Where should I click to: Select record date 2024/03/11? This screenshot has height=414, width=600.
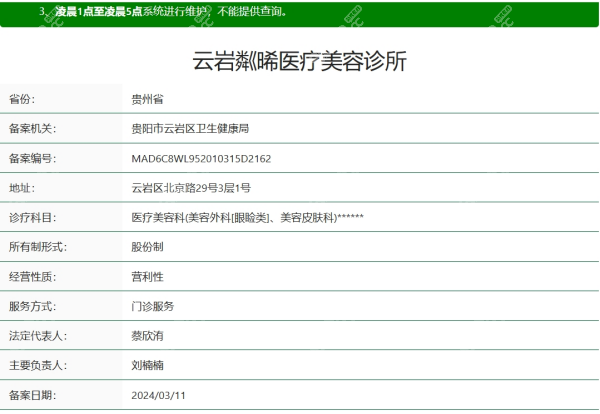[158, 395]
